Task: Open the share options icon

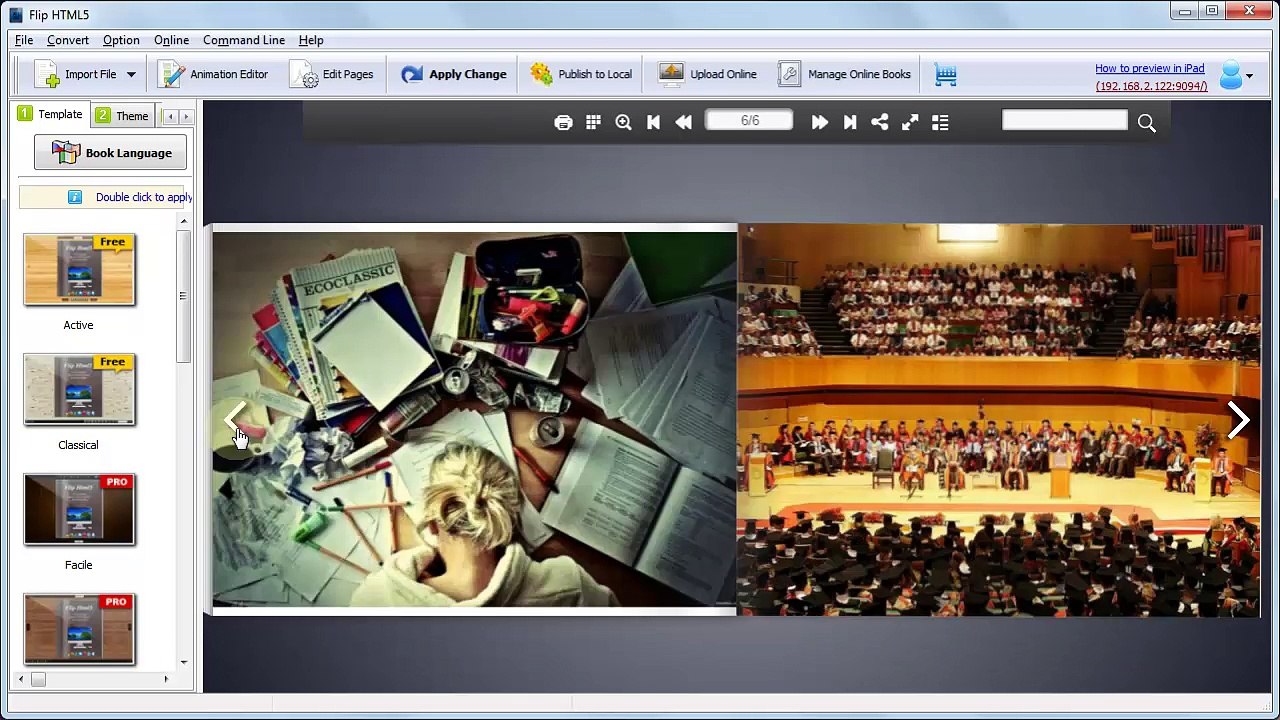Action: (x=879, y=122)
